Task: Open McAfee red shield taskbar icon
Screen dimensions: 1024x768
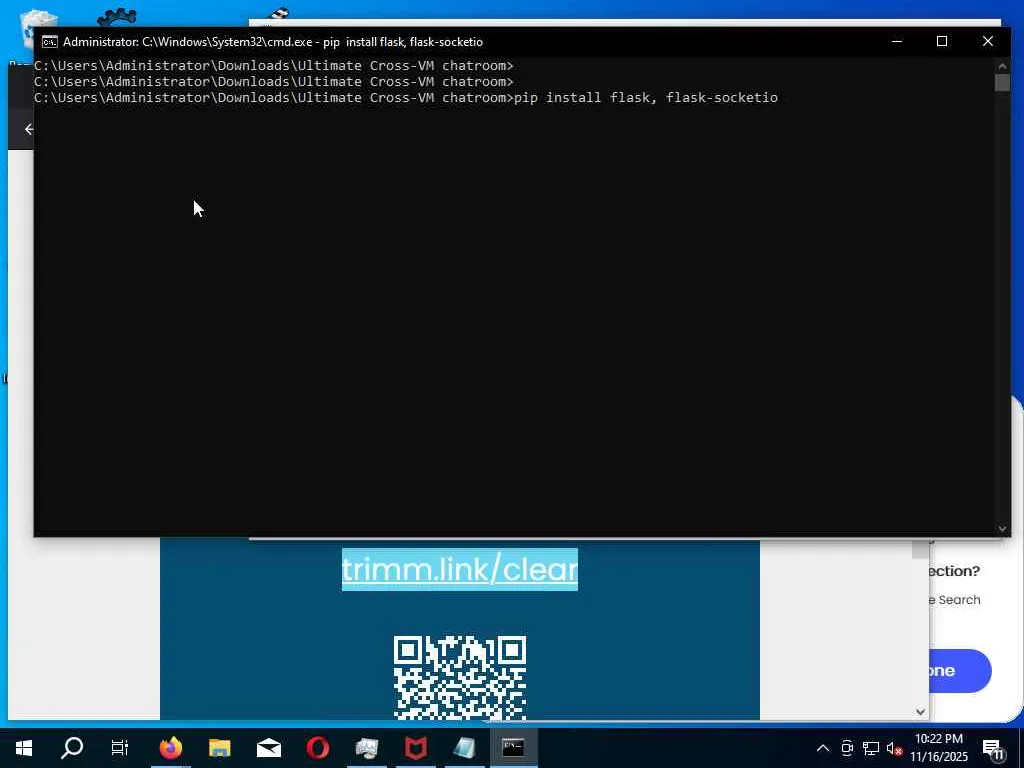Action: tap(416, 748)
